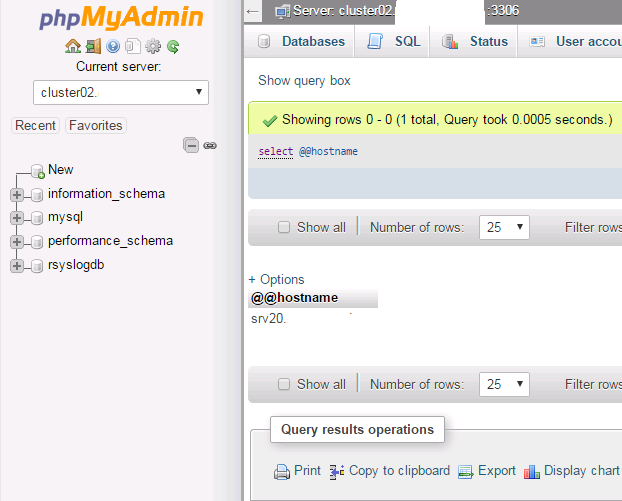Click Copy to clipboard link
This screenshot has height=501, width=622.
pos(399,470)
